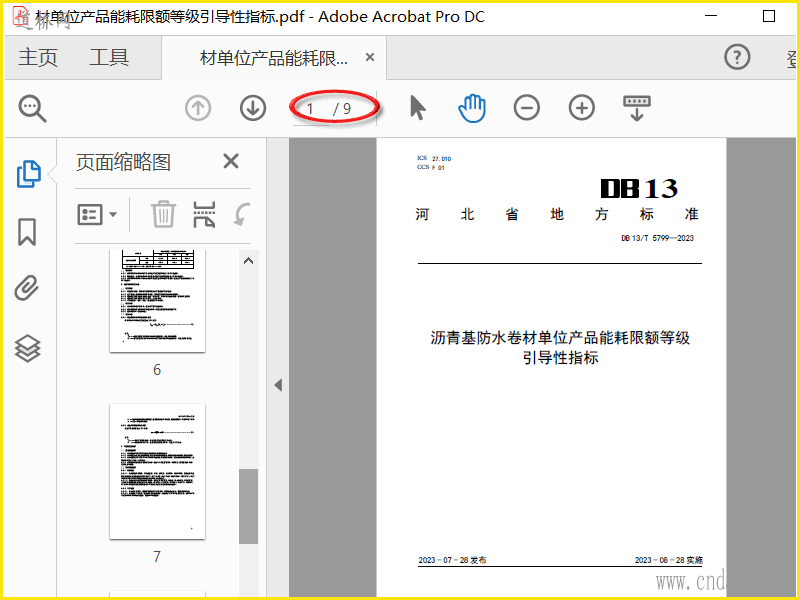800x600 pixels.
Task: Collapse the navigation pane with left arrow
Action: 278,385
